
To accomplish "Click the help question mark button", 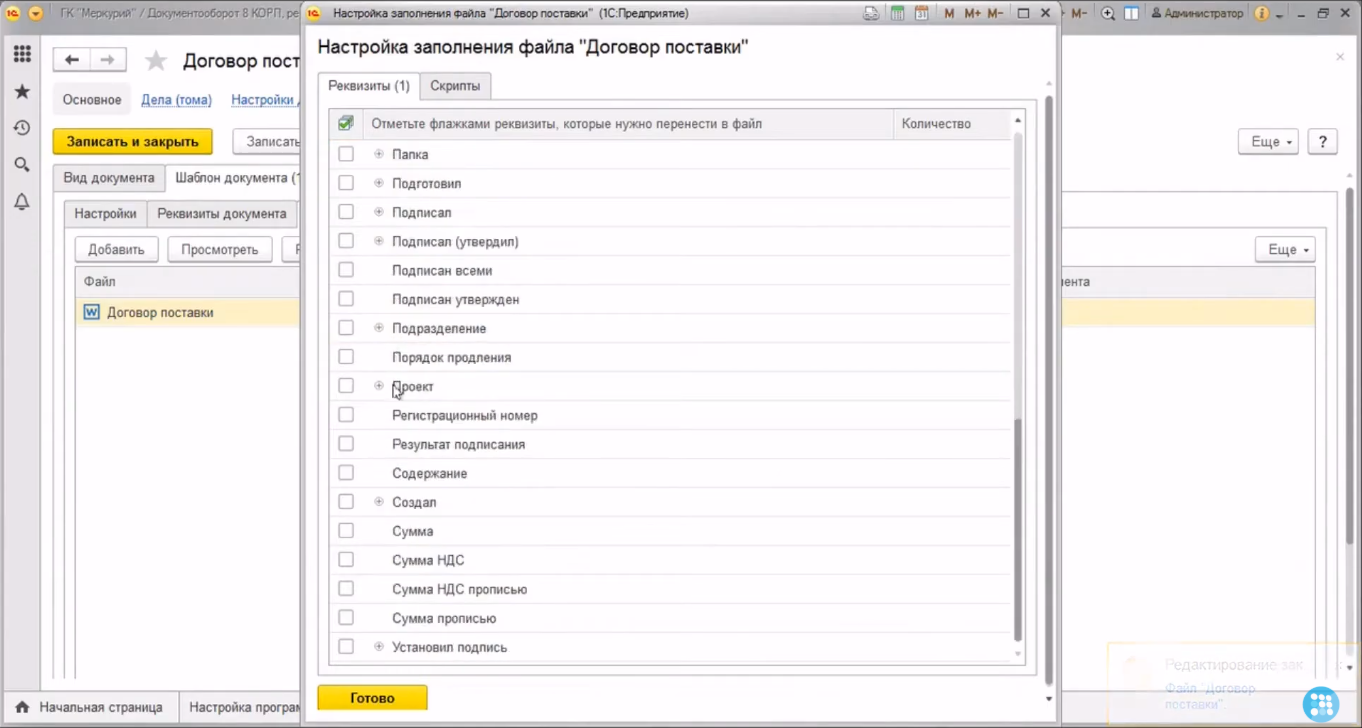I will point(1322,142).
